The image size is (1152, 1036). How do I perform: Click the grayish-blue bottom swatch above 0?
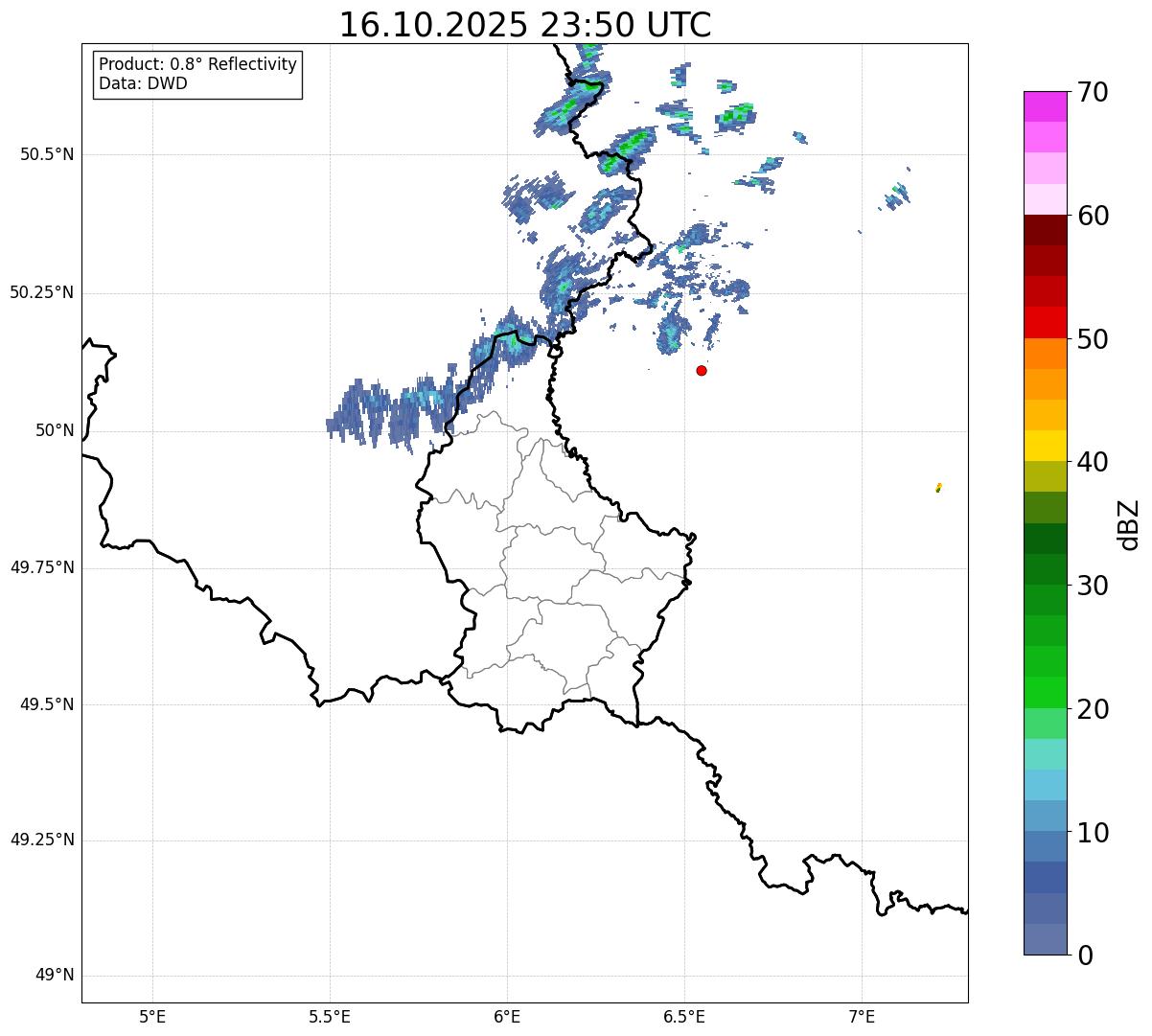tap(1046, 939)
